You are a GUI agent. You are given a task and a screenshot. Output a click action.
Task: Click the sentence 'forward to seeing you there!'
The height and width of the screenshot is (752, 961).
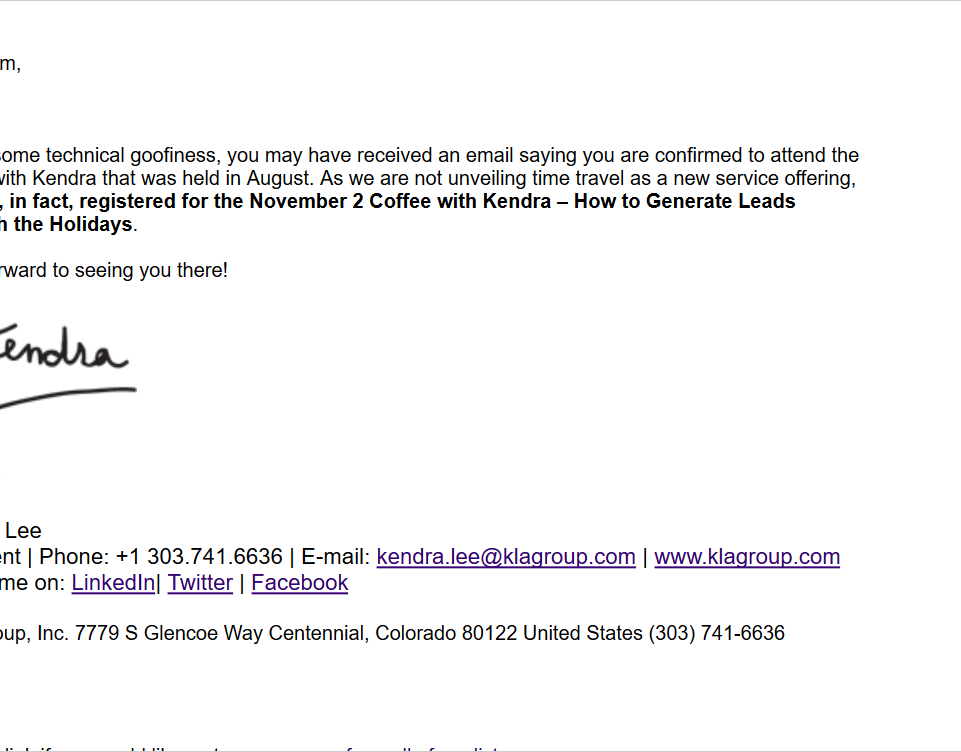(113, 271)
